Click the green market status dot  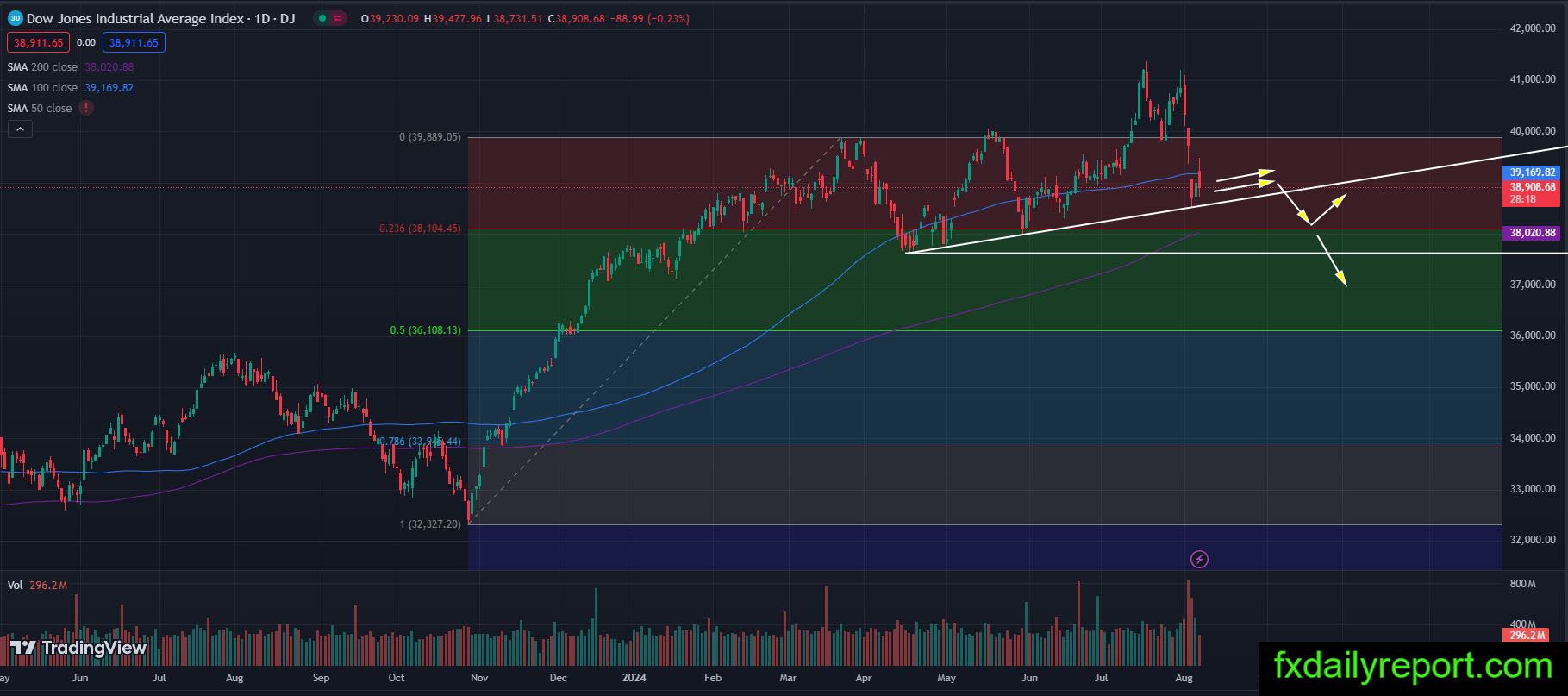pyautogui.click(x=322, y=18)
